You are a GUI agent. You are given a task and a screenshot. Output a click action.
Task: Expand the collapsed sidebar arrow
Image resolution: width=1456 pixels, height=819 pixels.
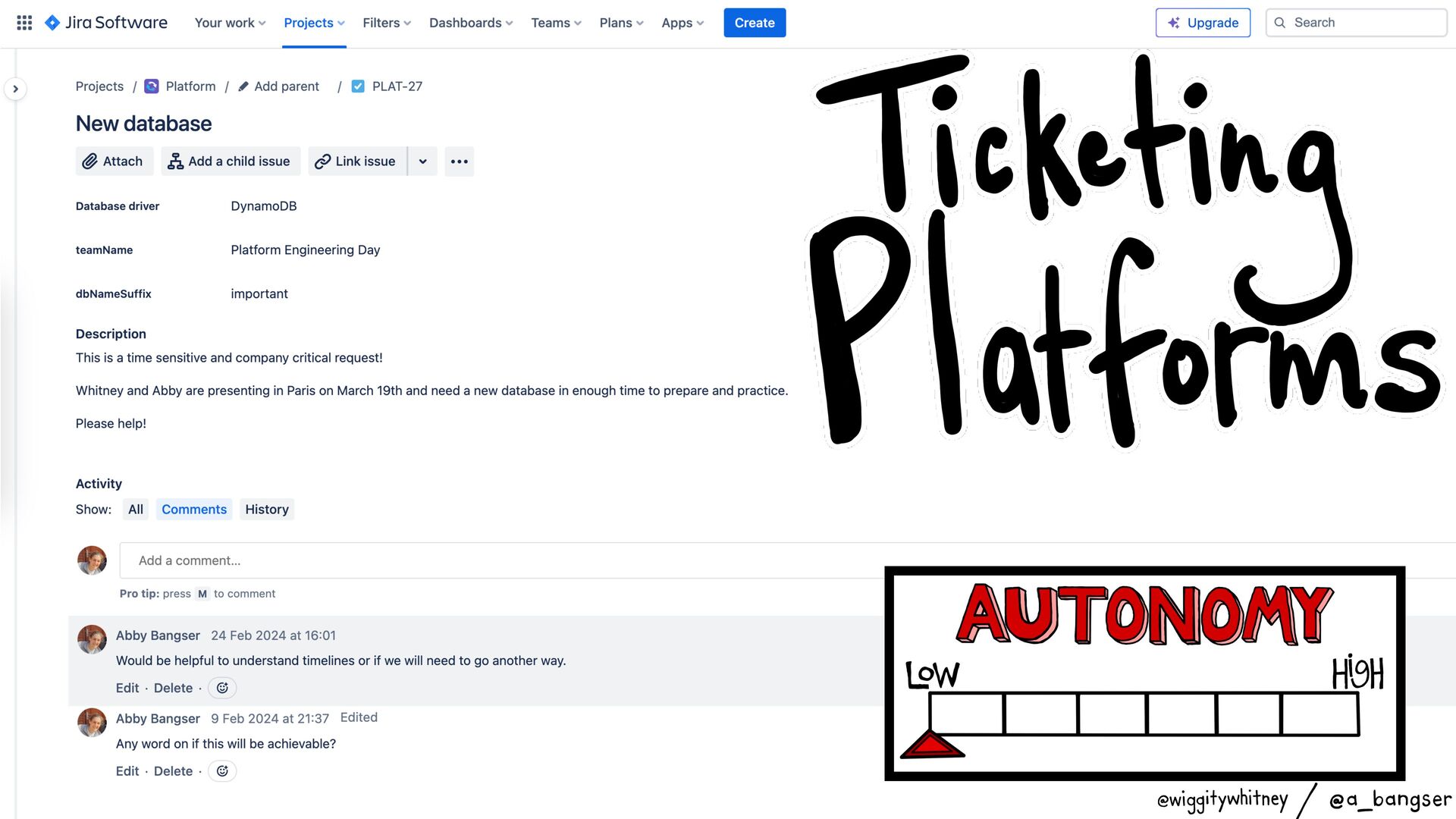(x=15, y=89)
